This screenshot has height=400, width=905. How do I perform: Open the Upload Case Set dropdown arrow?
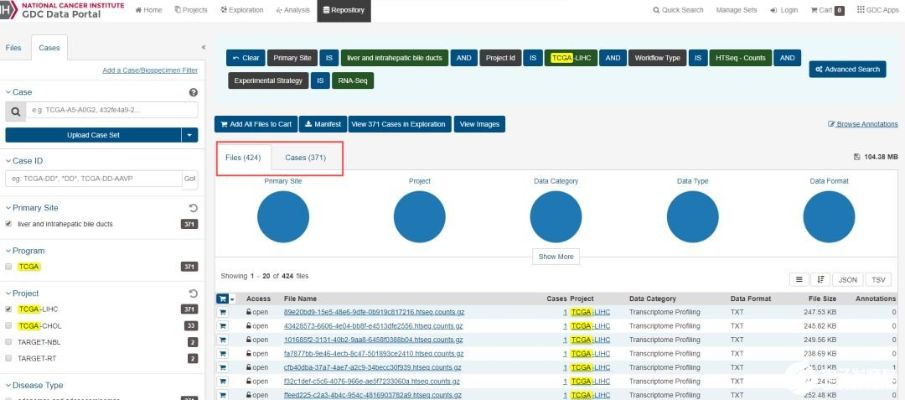click(190, 135)
